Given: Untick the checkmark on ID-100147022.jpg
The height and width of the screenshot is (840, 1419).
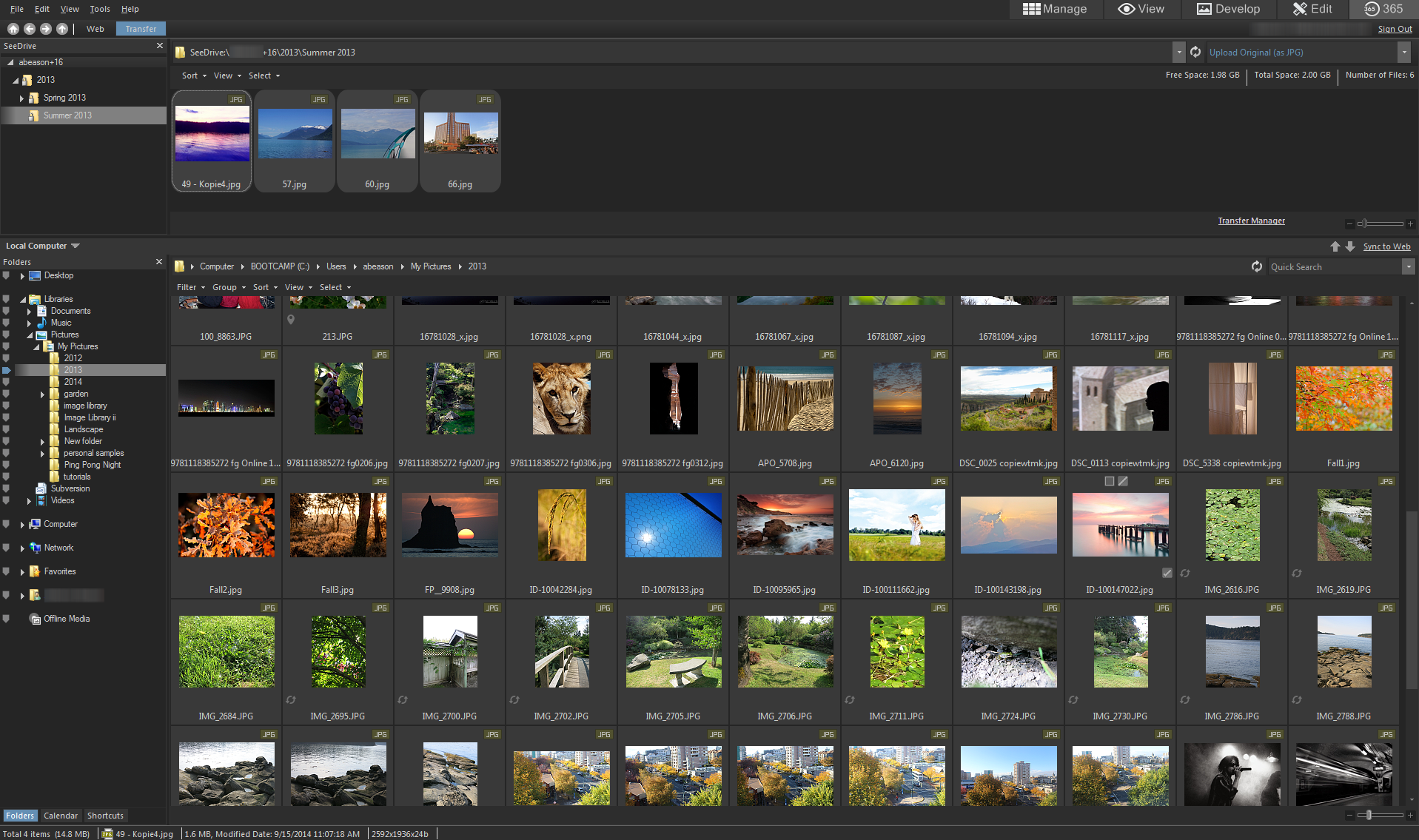Looking at the screenshot, I should click(1167, 574).
